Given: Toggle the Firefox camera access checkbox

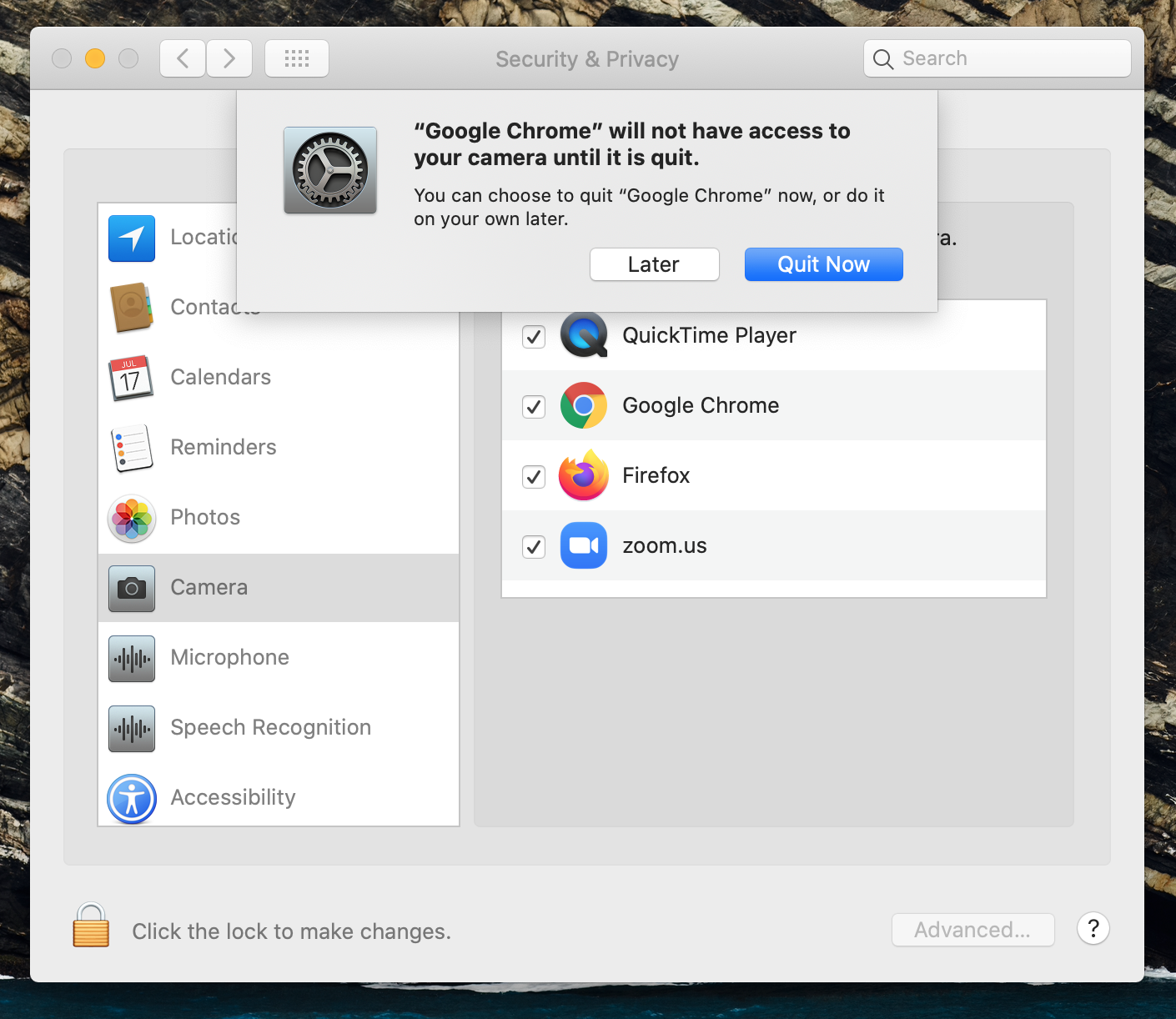Looking at the screenshot, I should pyautogui.click(x=534, y=477).
